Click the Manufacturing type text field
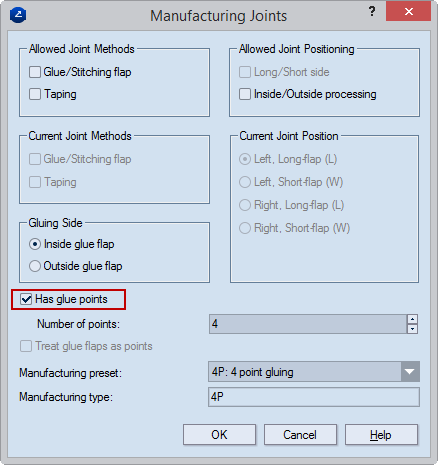The image size is (438, 465). click(314, 397)
